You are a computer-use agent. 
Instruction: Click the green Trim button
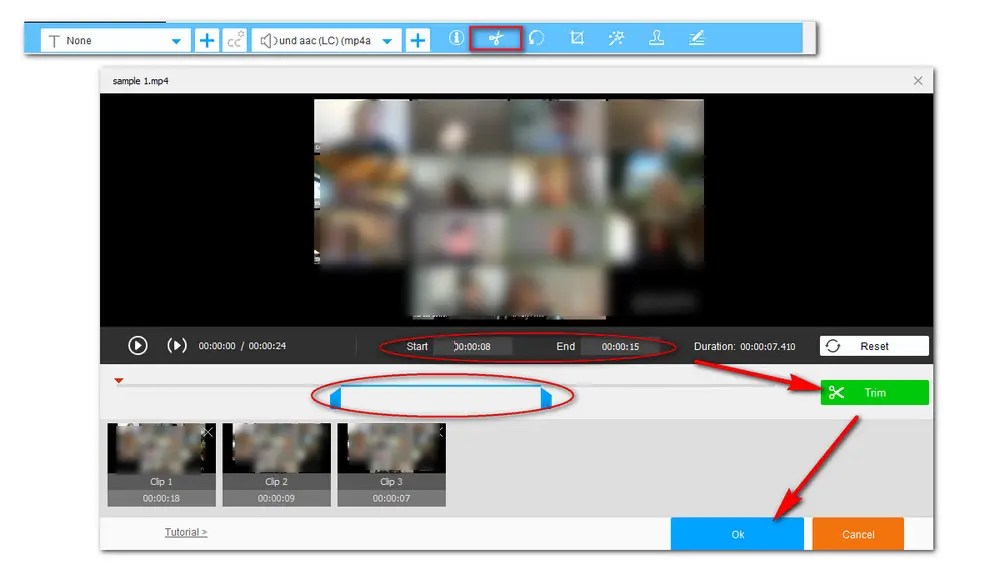tap(874, 392)
